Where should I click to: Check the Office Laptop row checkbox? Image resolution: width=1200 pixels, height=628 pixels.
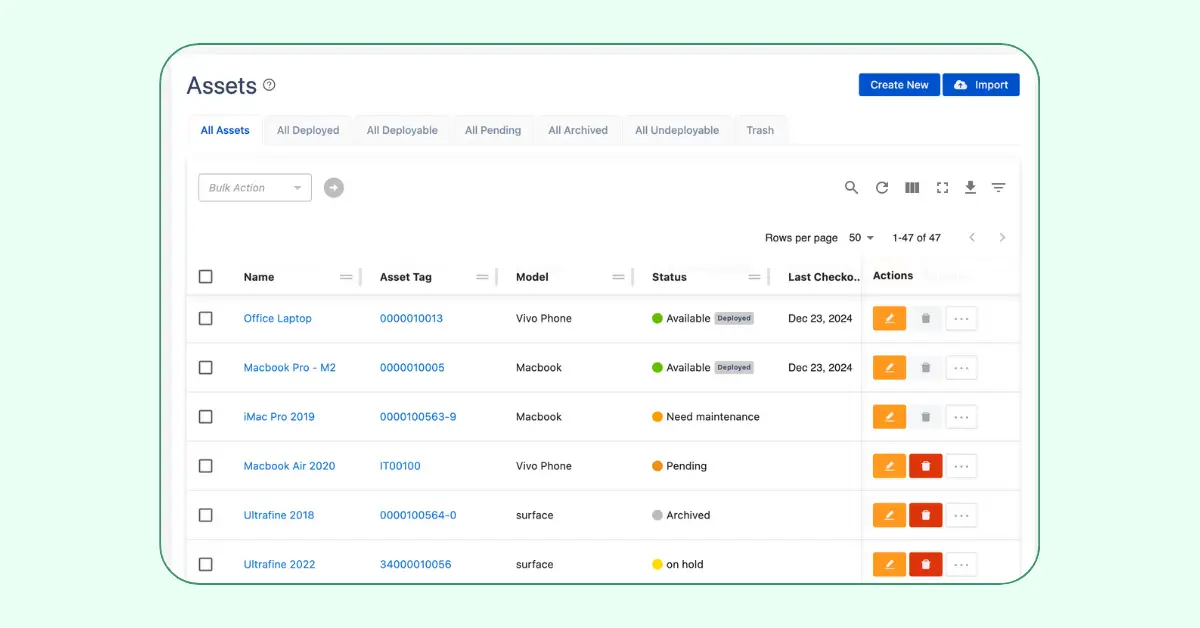pyautogui.click(x=206, y=318)
